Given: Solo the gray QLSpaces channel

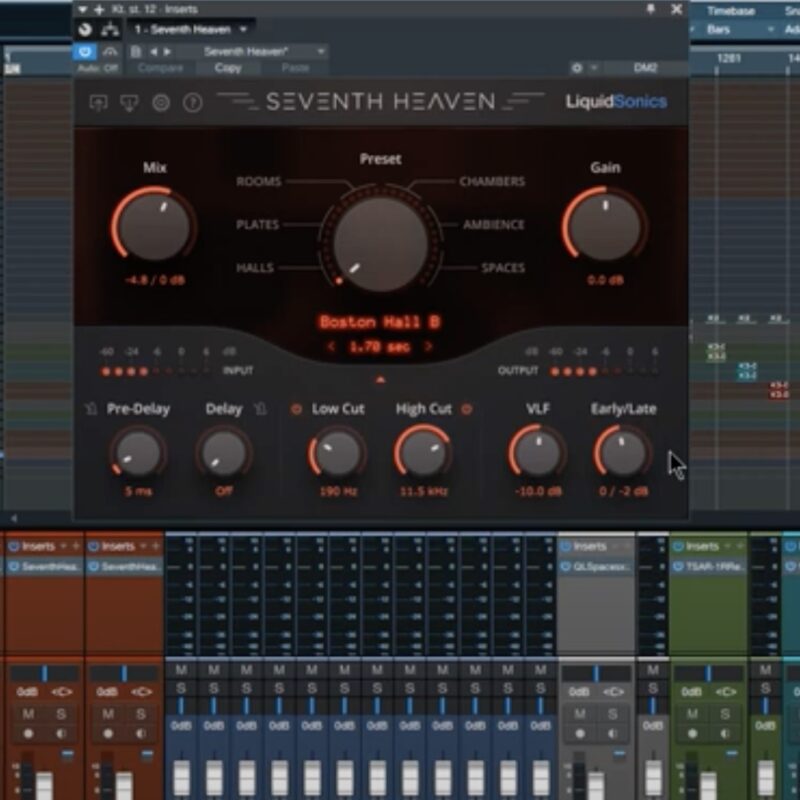Looking at the screenshot, I should tap(613, 714).
